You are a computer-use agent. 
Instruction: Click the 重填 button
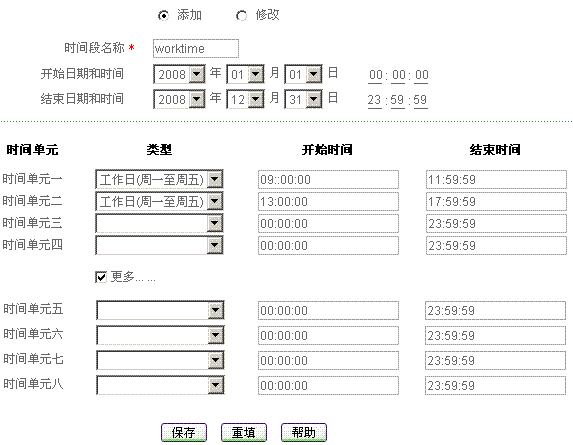click(x=244, y=433)
